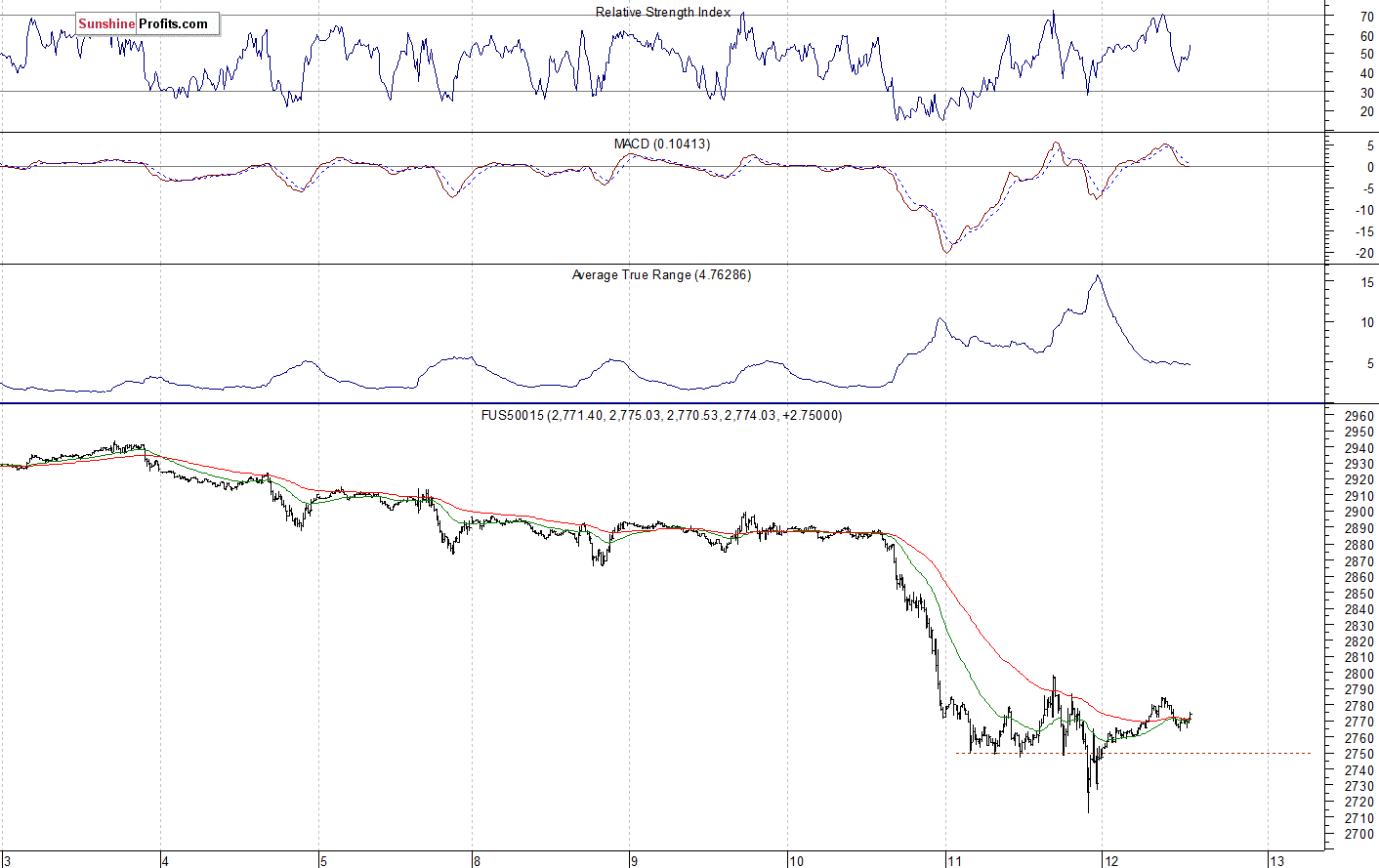Click the price axis value 2900

click(1359, 513)
